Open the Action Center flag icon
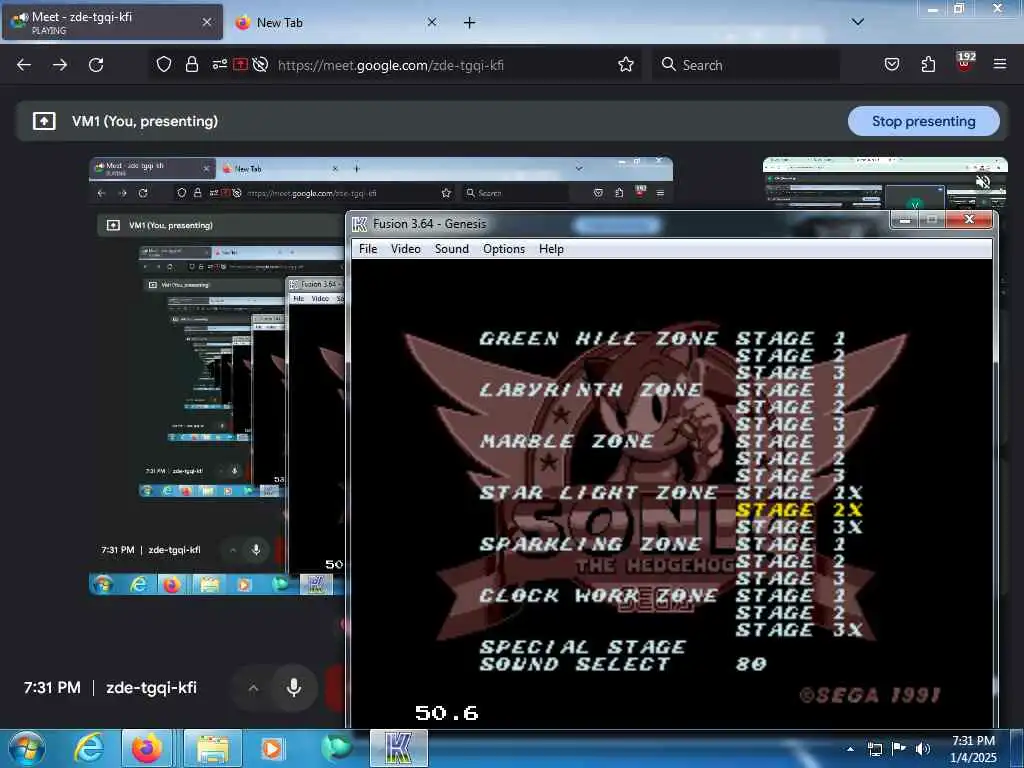This screenshot has height=768, width=1024. point(899,749)
